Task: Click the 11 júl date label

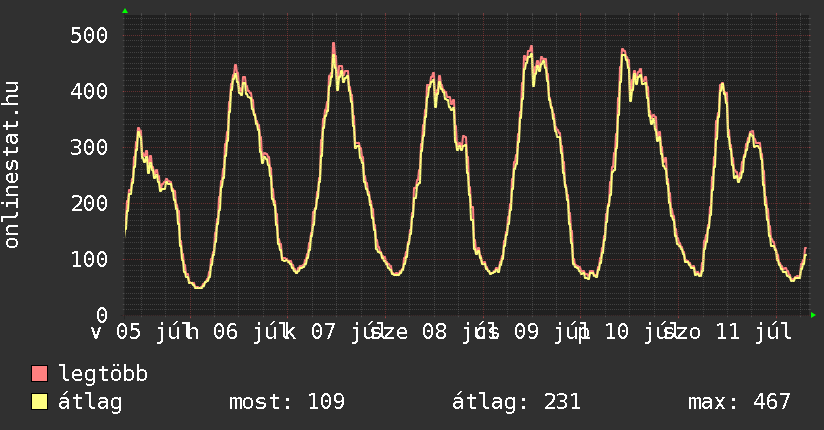Action: pyautogui.click(x=754, y=332)
